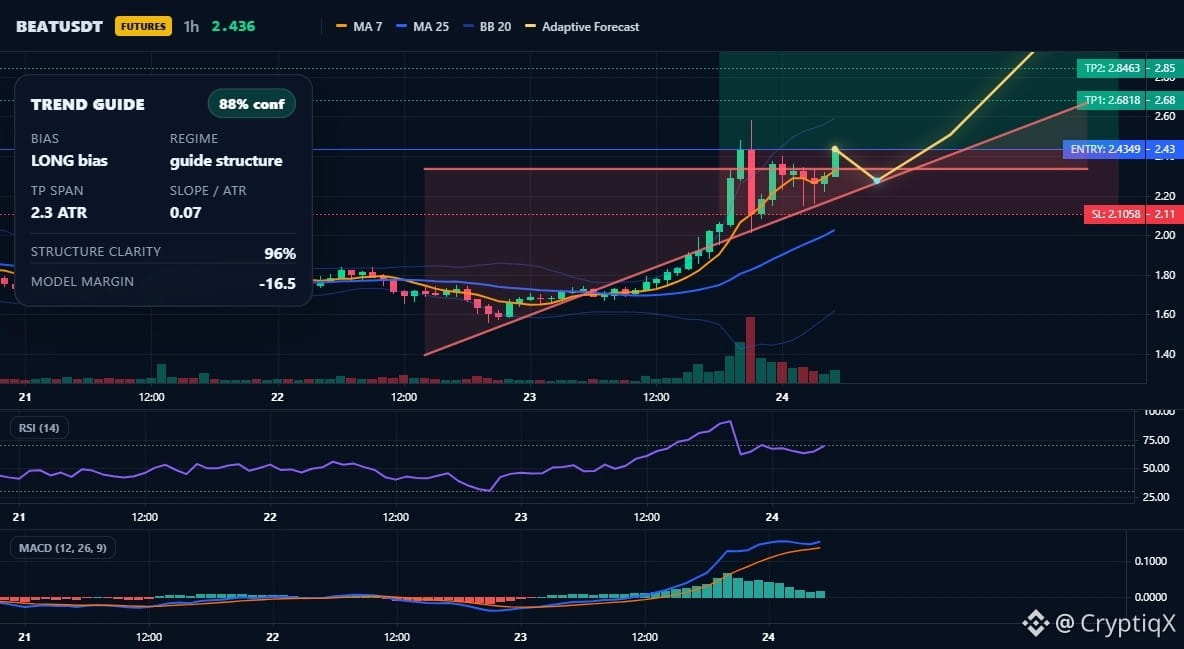Click the blue forecast pullback point marker
This screenshot has width=1184, height=649.
877,181
